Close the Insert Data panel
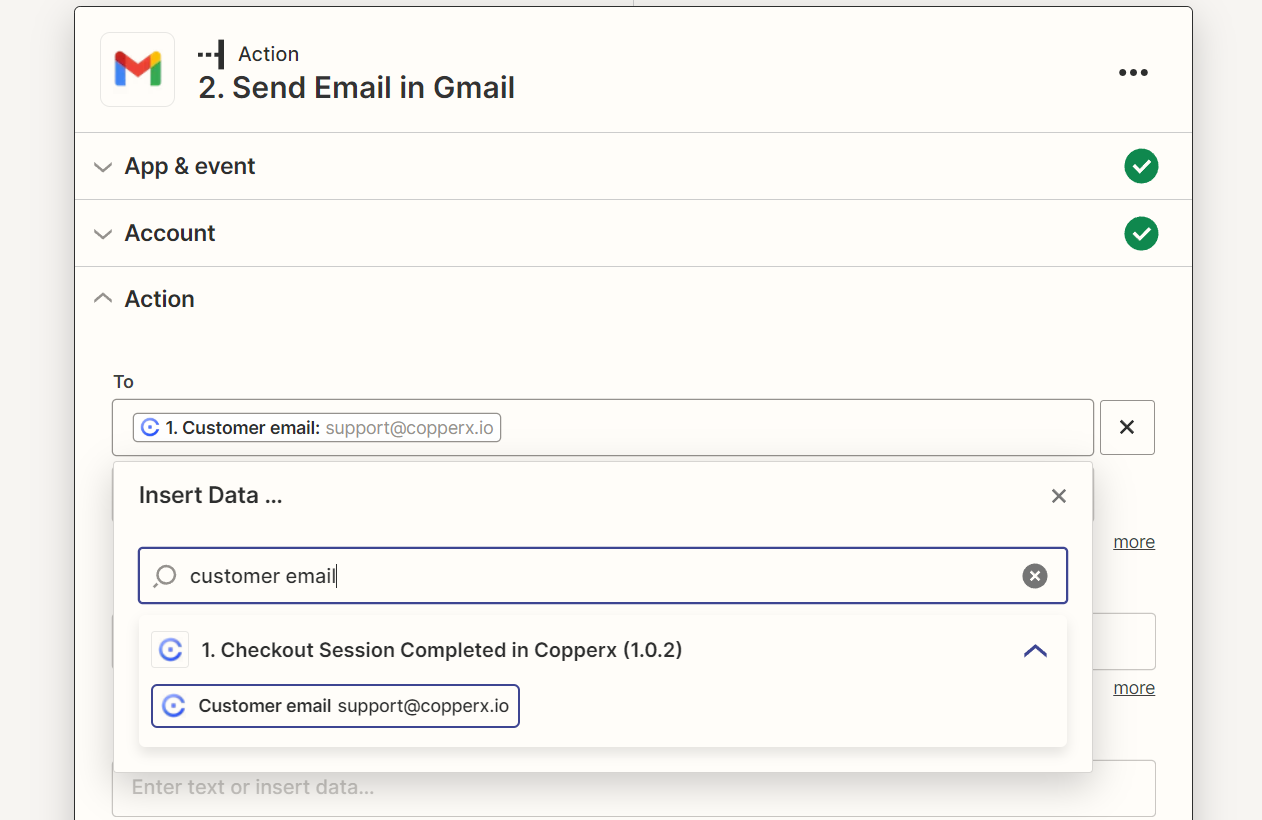Viewport: 1262px width, 820px height. click(1059, 496)
